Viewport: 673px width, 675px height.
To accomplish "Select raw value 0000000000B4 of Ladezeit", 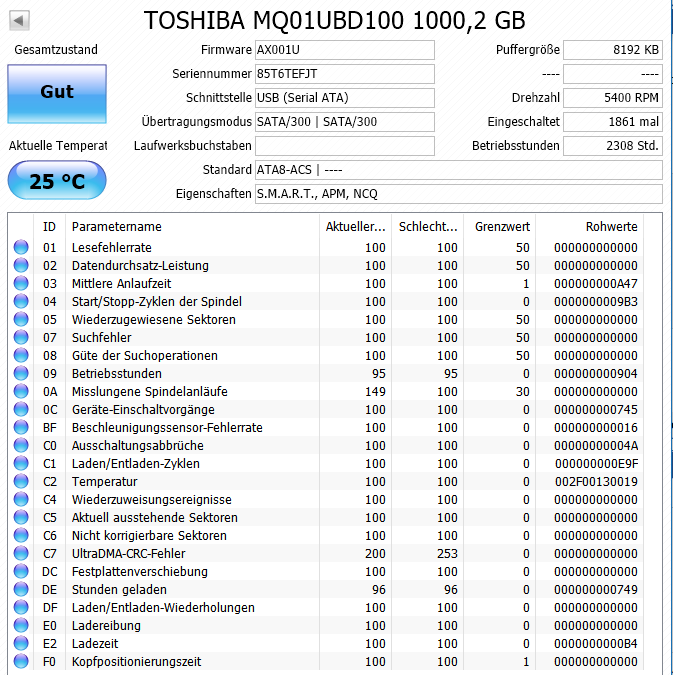I will click(x=596, y=644).
